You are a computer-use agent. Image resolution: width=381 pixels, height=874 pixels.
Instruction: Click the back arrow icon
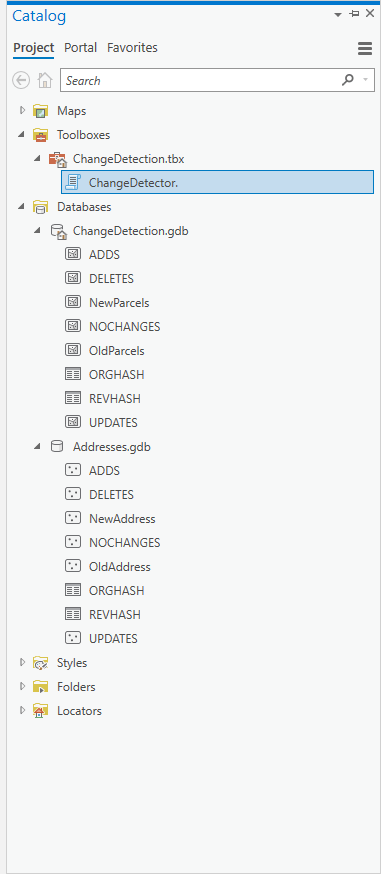21,80
